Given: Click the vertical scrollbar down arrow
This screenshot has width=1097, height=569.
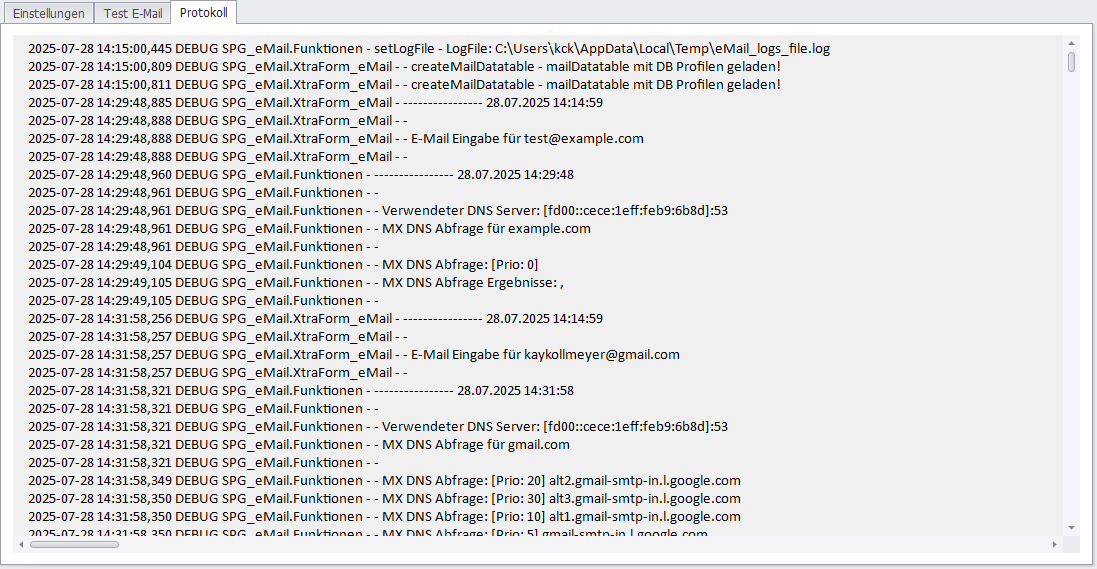Looking at the screenshot, I should pos(1071,527).
